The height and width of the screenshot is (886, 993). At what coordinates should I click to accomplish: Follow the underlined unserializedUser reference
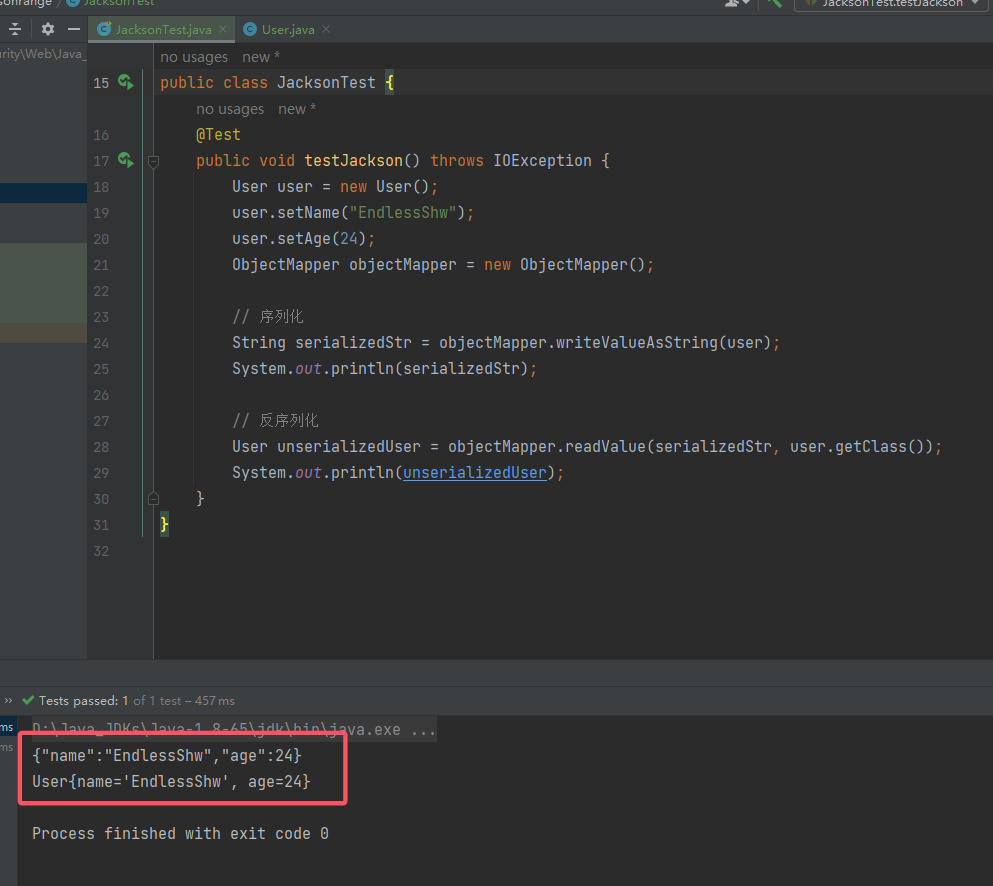pos(474,473)
